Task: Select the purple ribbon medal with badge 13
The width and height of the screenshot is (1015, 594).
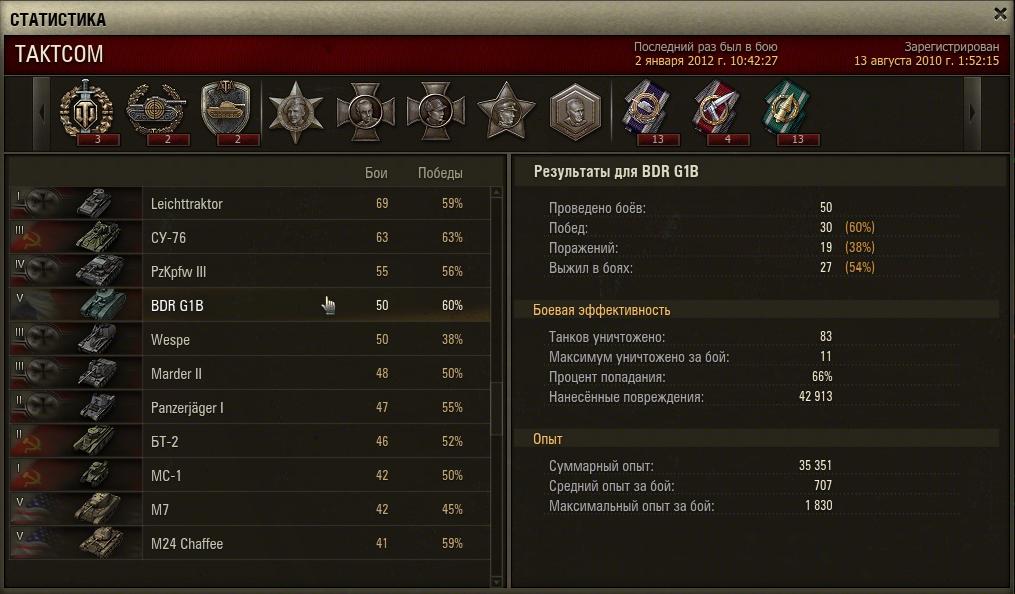Action: click(649, 111)
